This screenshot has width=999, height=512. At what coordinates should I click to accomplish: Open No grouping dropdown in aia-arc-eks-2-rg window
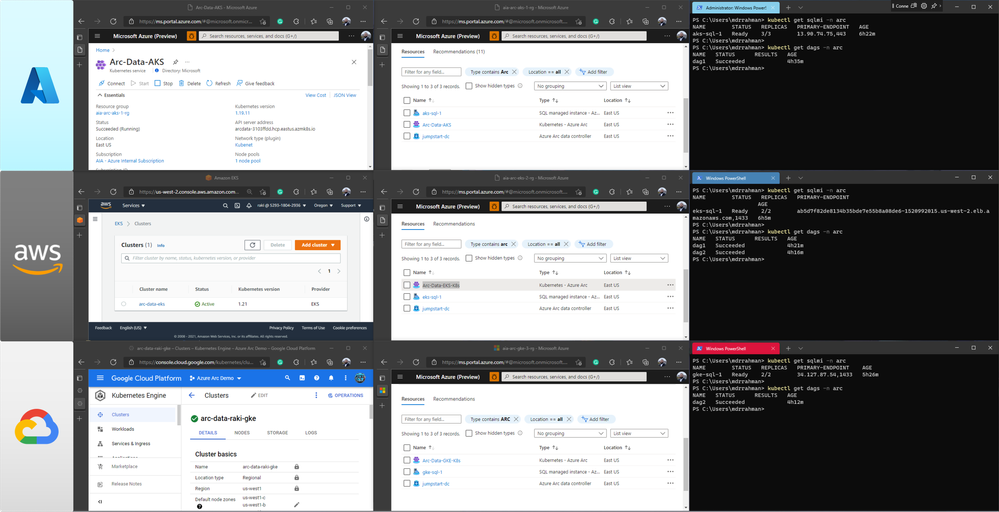(570, 259)
